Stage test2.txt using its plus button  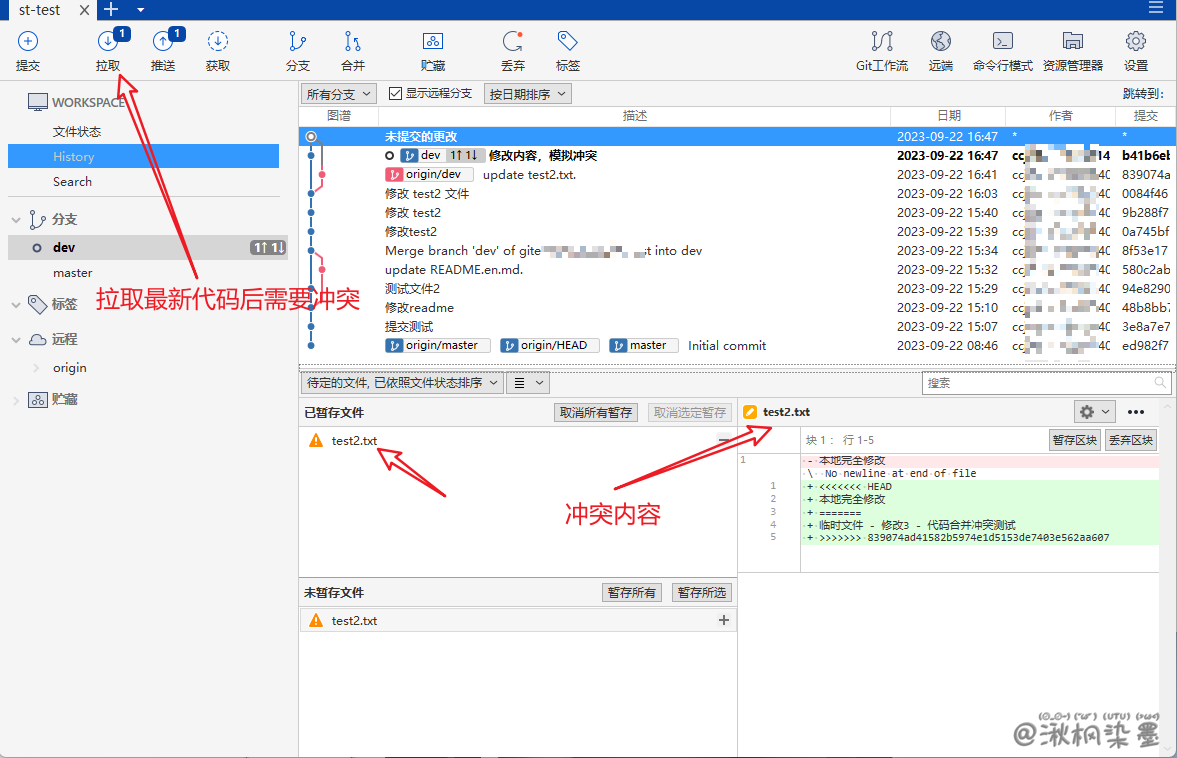point(724,621)
